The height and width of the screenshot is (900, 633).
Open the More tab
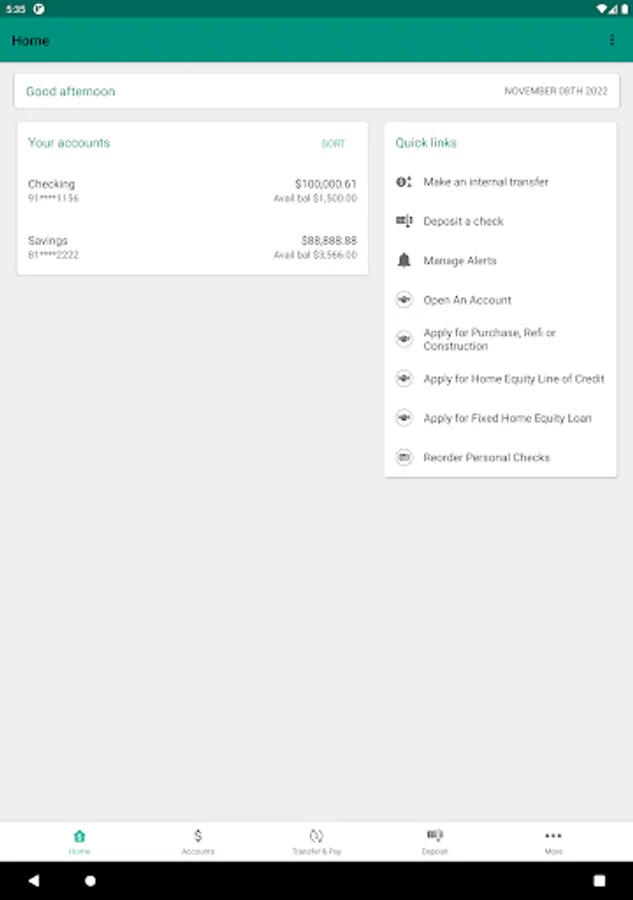coord(553,841)
